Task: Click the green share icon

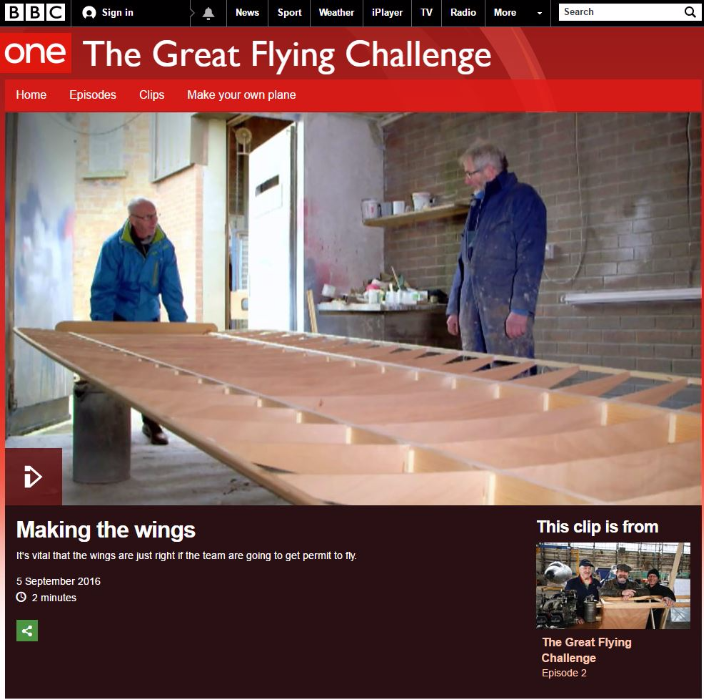Action: [x=27, y=630]
